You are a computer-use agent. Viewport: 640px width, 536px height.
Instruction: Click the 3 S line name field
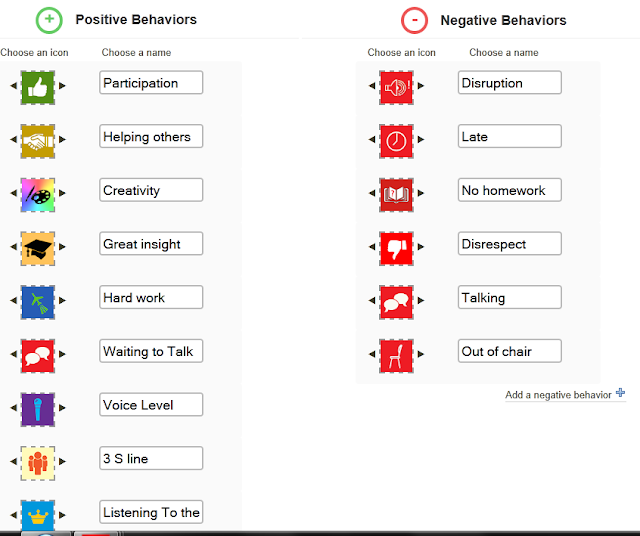point(151,458)
